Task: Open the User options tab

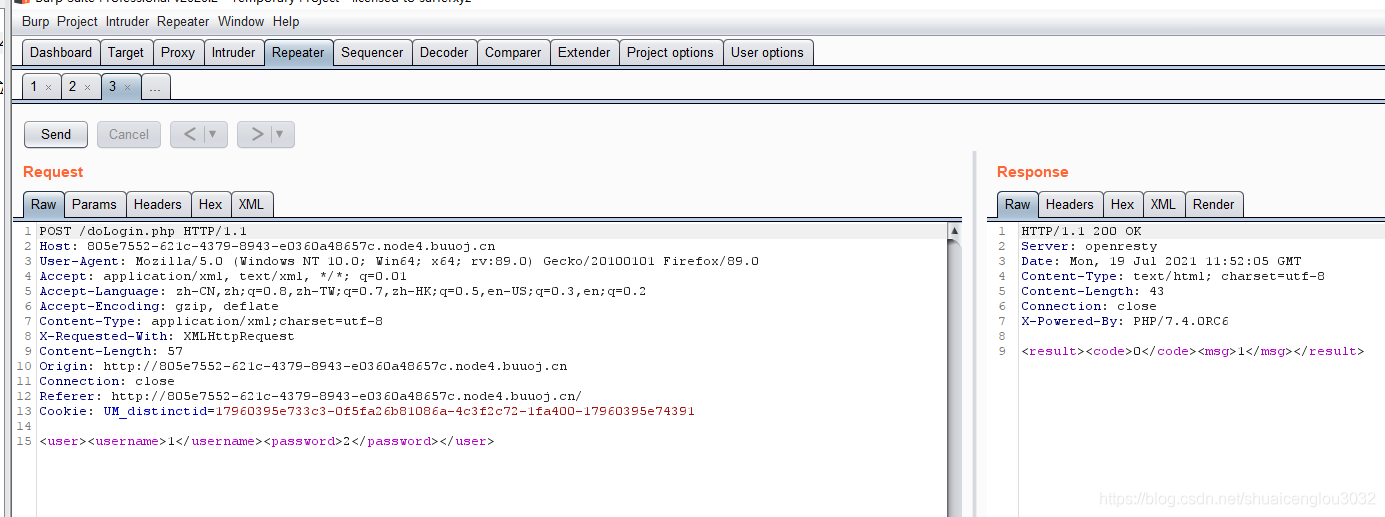Action: tap(767, 52)
